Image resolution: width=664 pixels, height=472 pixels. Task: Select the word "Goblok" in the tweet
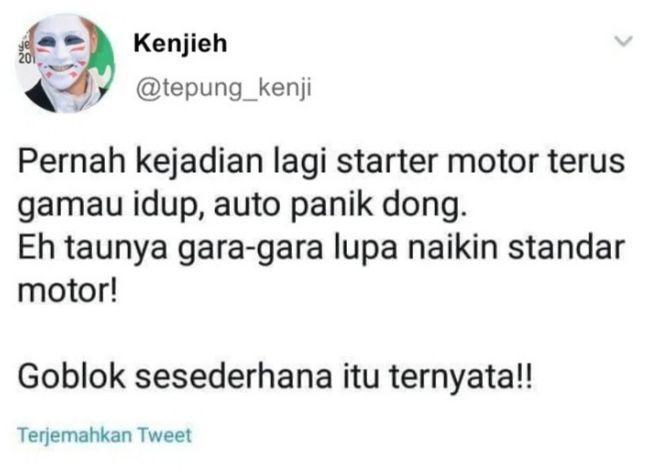point(72,376)
